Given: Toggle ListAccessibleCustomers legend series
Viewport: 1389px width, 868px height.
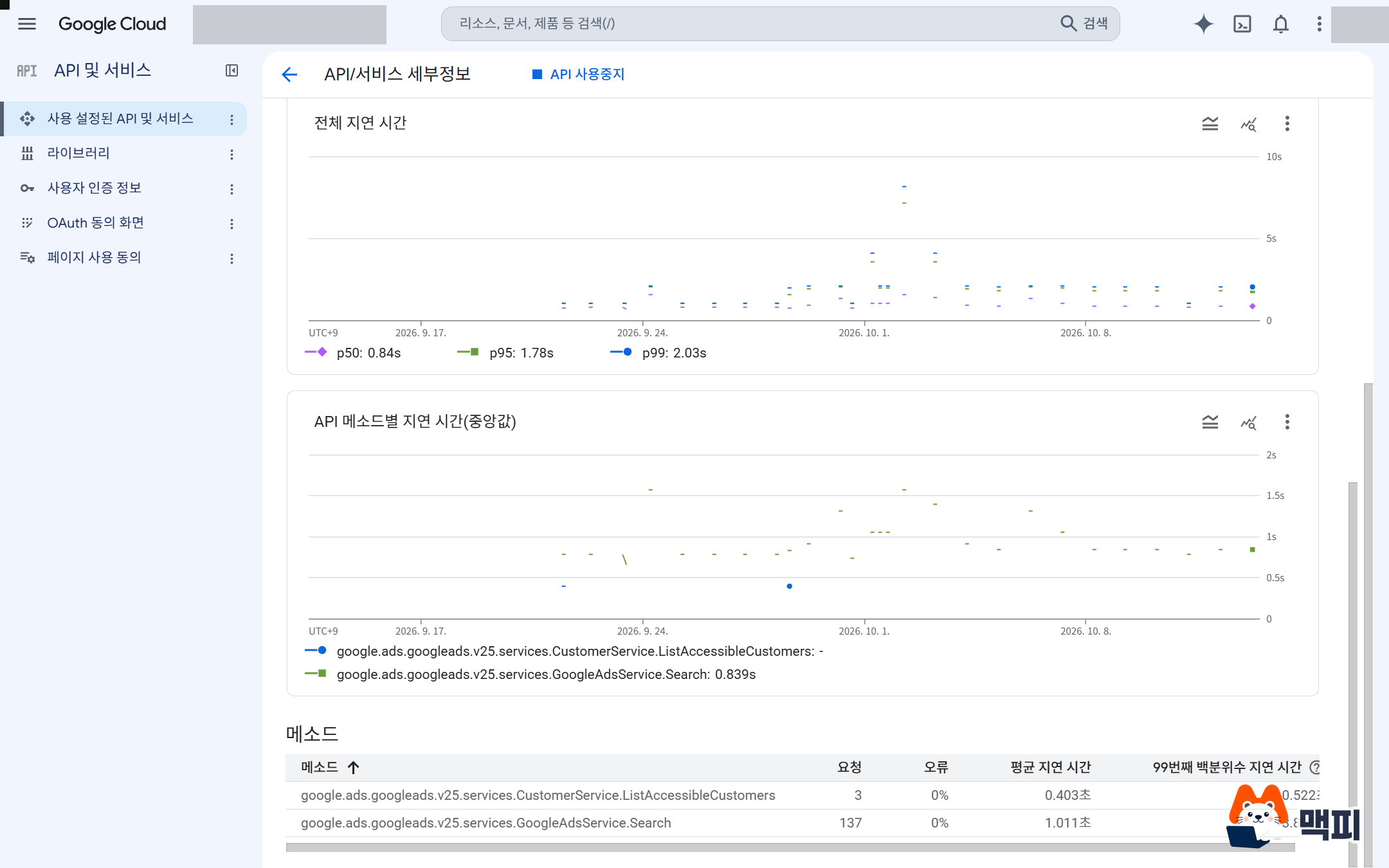Looking at the screenshot, I should pos(564,651).
